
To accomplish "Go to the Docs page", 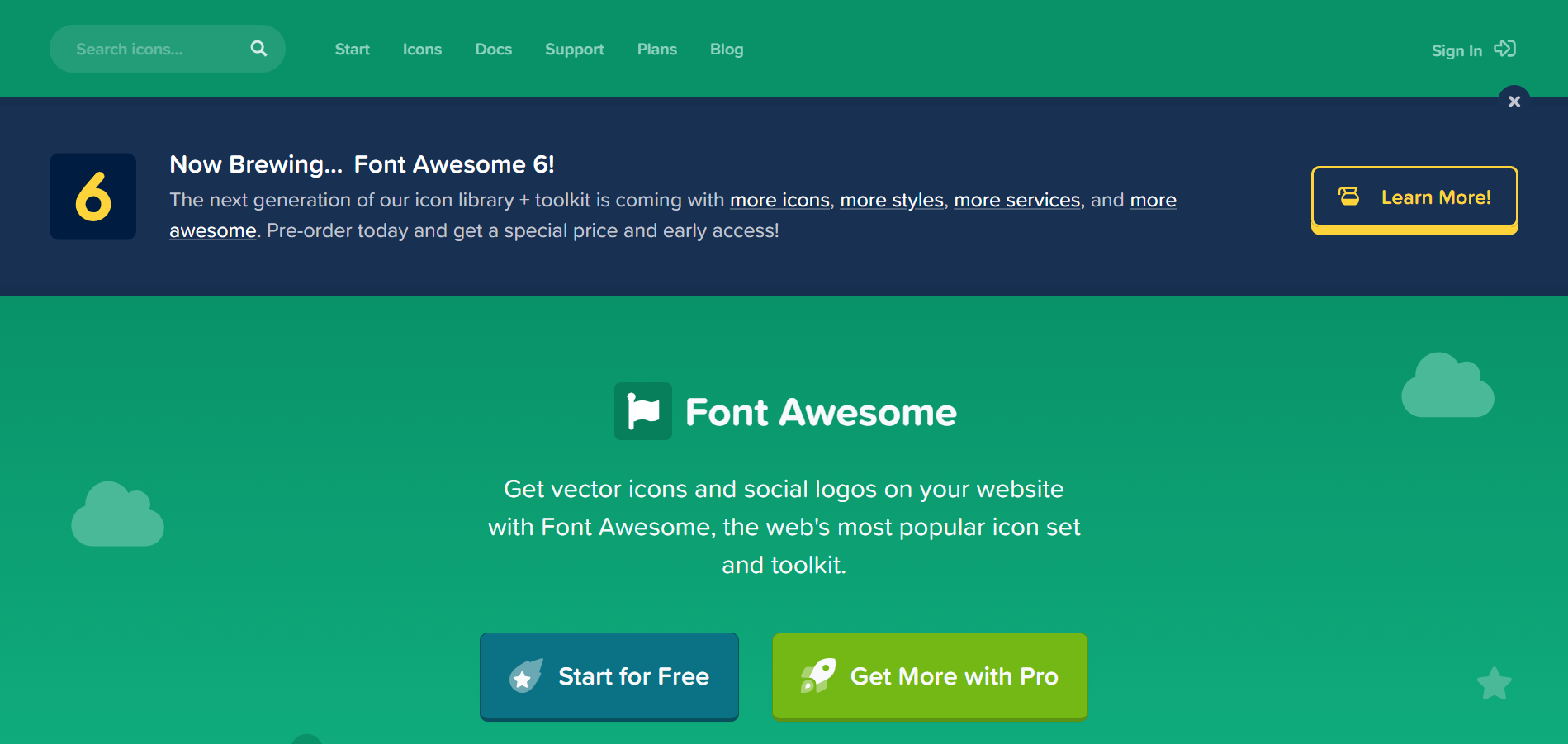I will coord(493,50).
